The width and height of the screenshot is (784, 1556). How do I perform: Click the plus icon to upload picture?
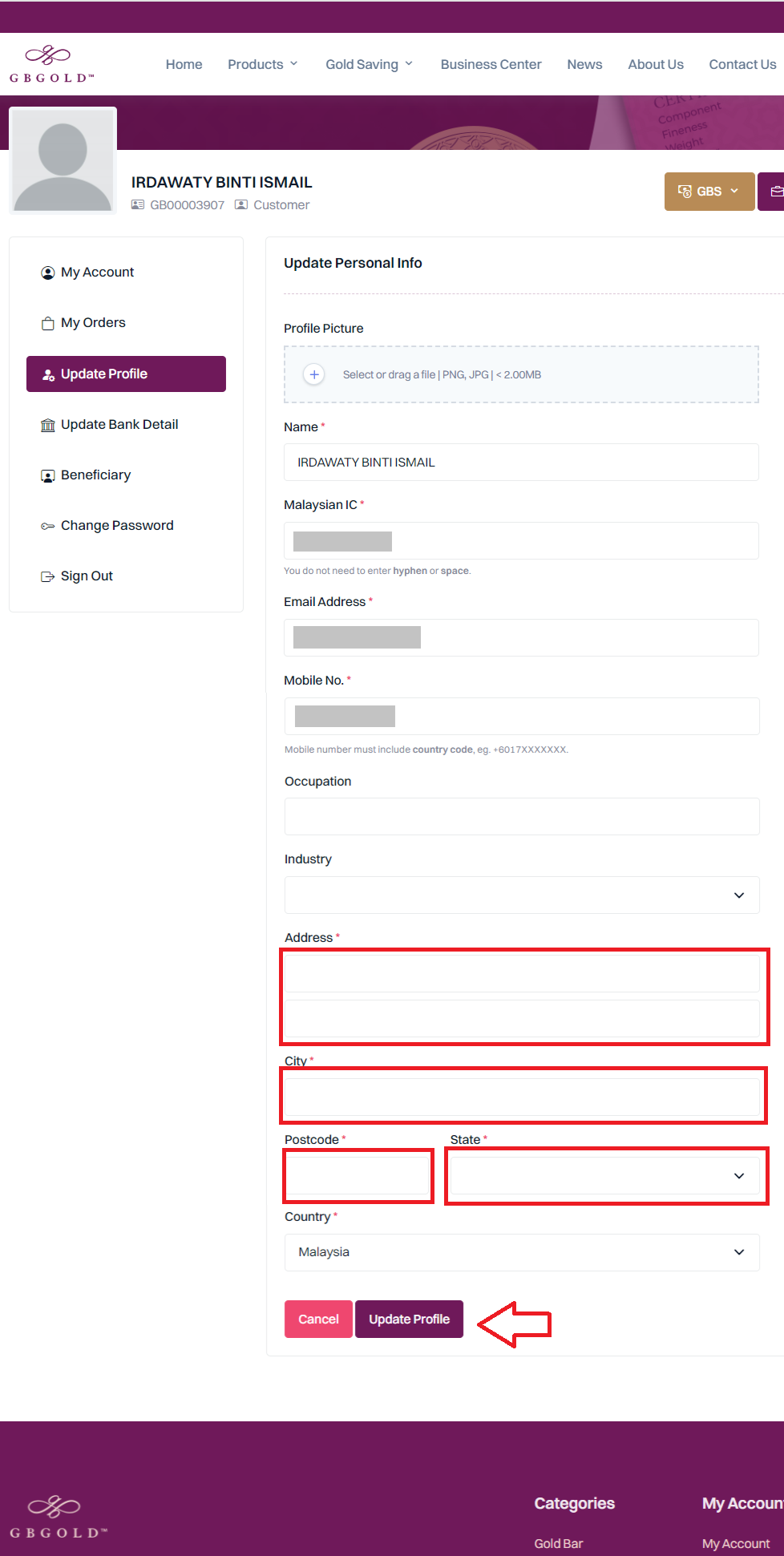[314, 374]
